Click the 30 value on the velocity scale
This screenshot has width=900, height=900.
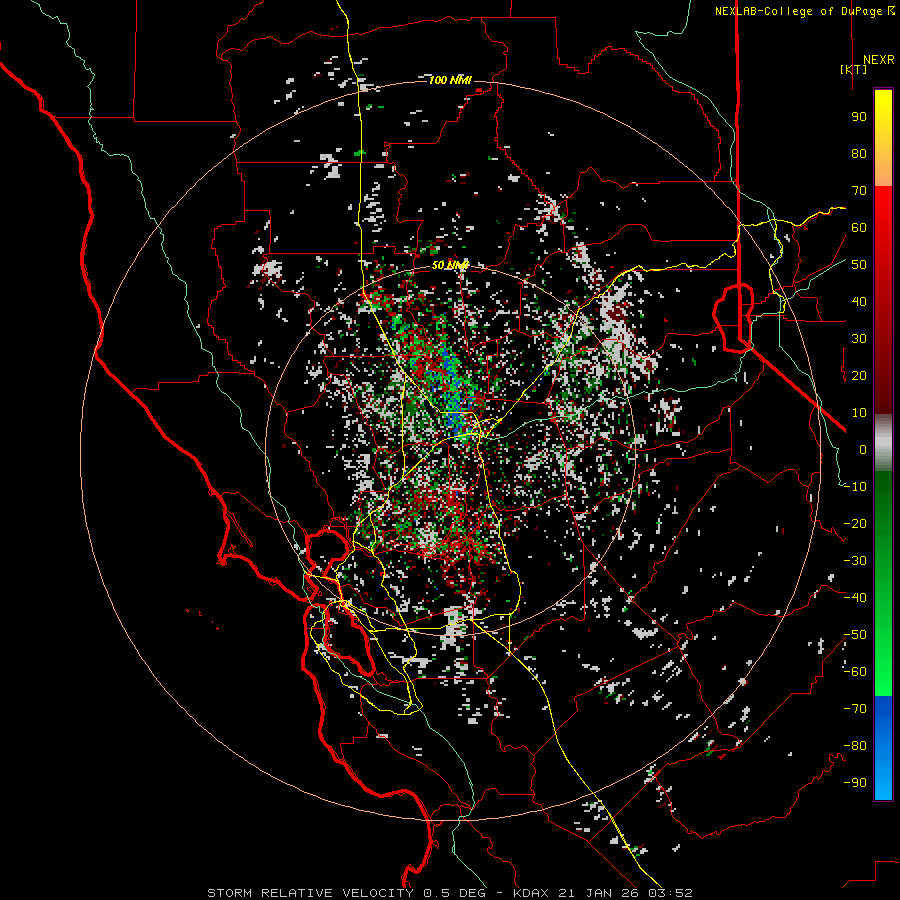point(859,339)
